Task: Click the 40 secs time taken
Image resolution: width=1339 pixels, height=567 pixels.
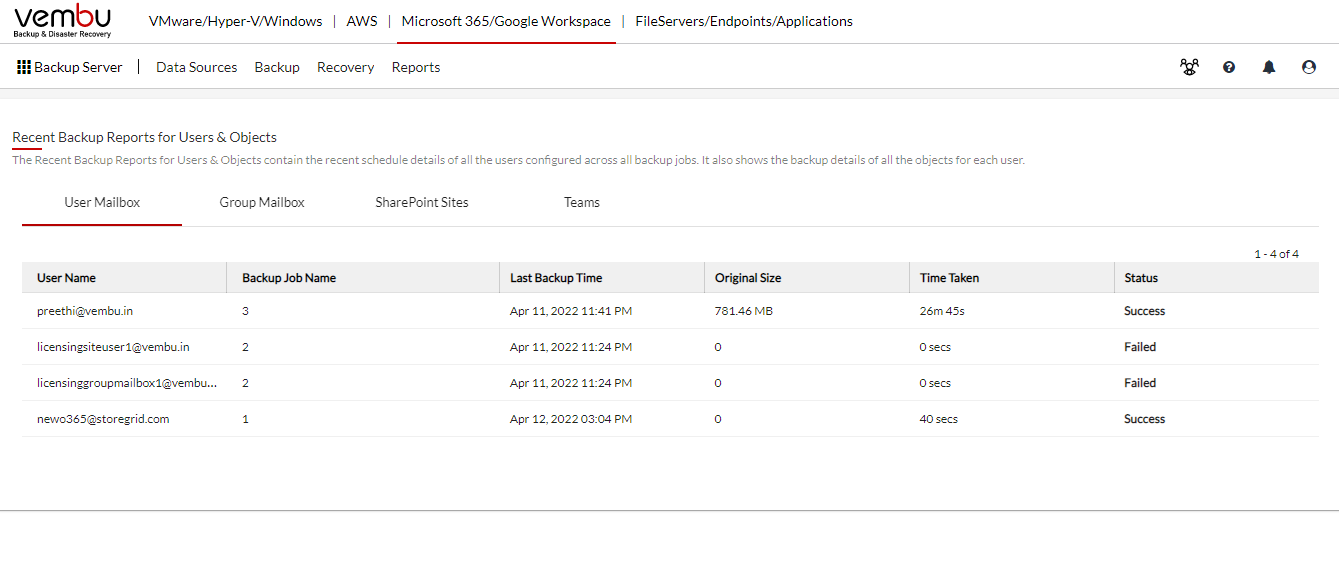Action: tap(939, 419)
